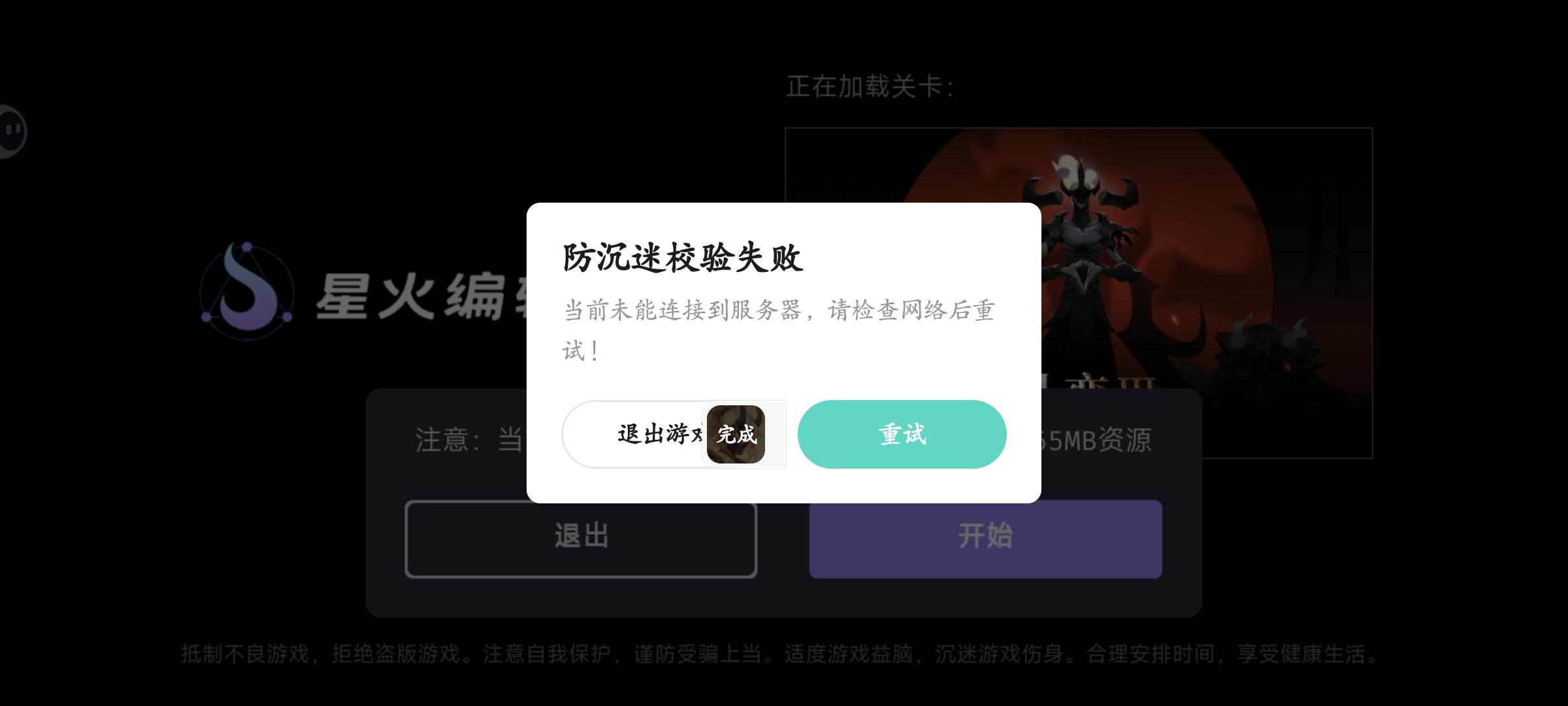Click the 正在加载关卡 label
1568x706 pixels.
[x=870, y=86]
